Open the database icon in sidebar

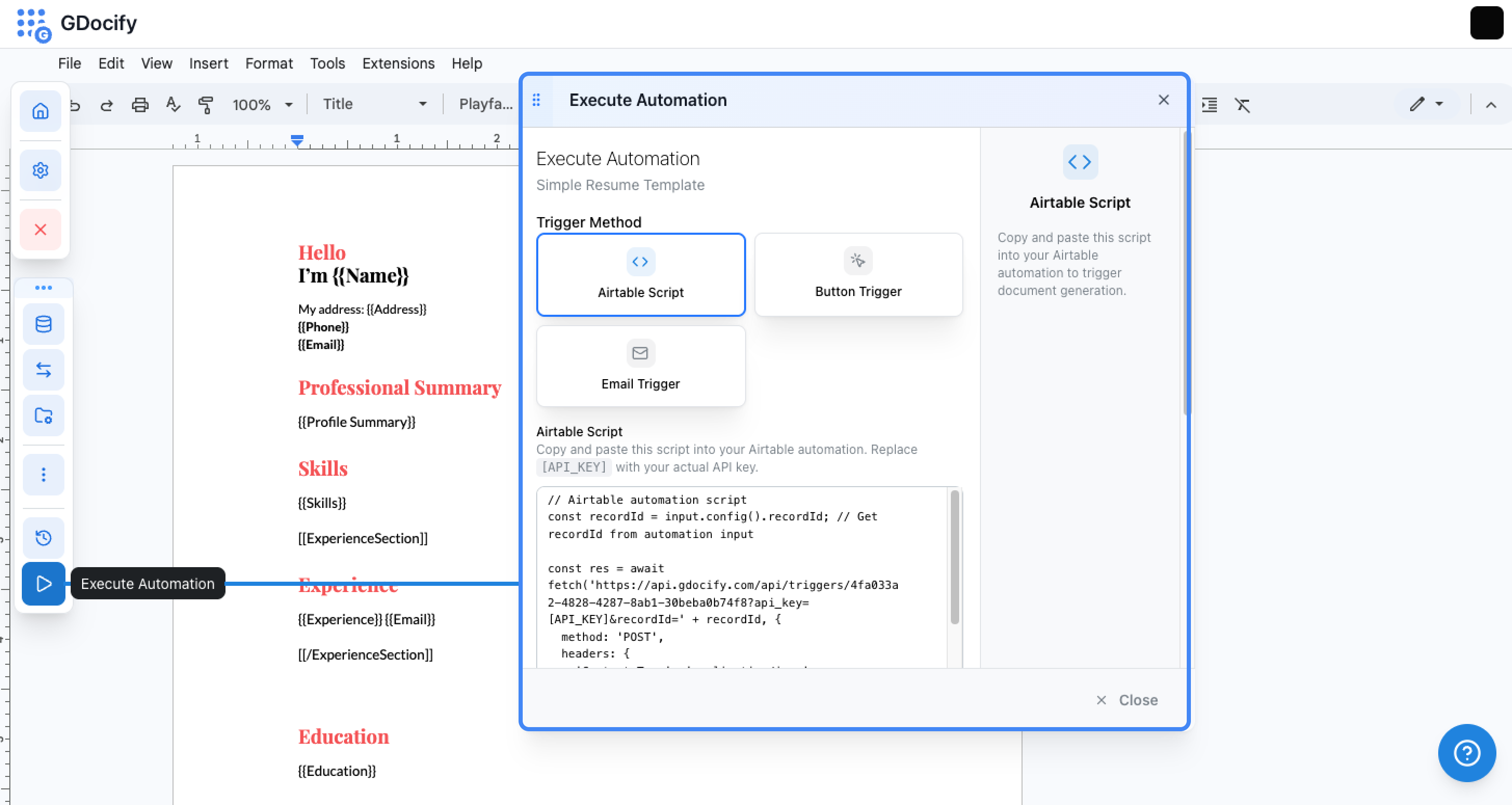(x=44, y=324)
